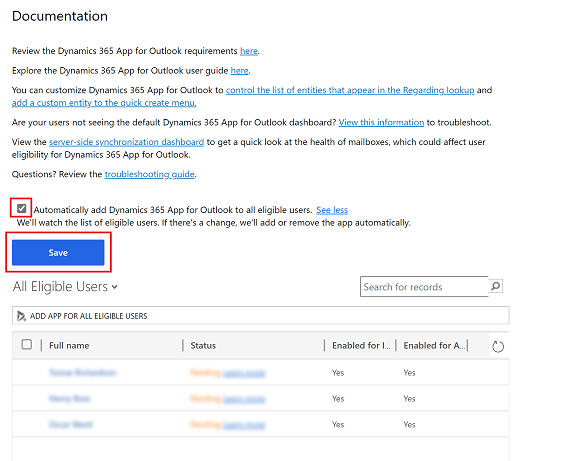Open the troubleshooting guide link
The height and width of the screenshot is (461, 563).
tap(150, 174)
